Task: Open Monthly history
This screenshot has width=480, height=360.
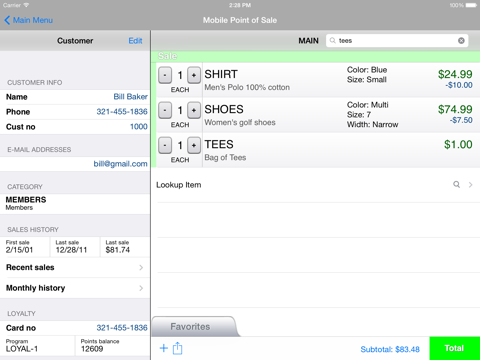Action: pos(75,288)
